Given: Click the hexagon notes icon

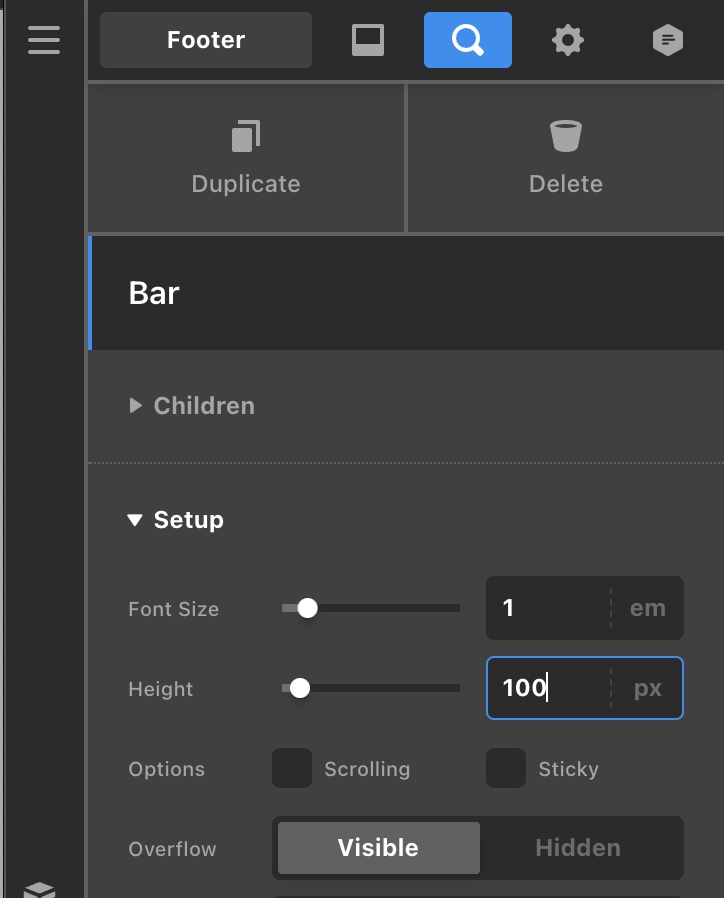Looking at the screenshot, I should (x=668, y=40).
